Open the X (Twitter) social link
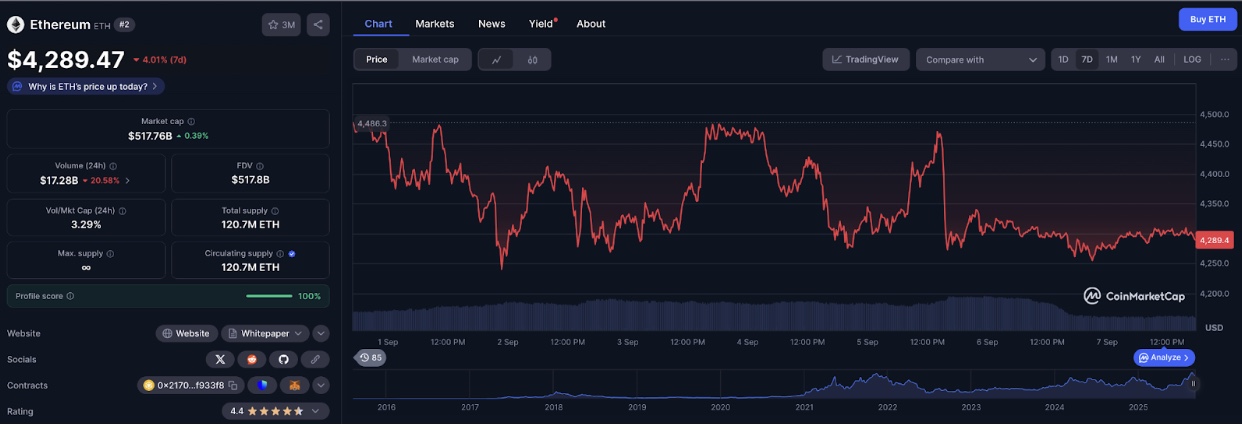 220,359
